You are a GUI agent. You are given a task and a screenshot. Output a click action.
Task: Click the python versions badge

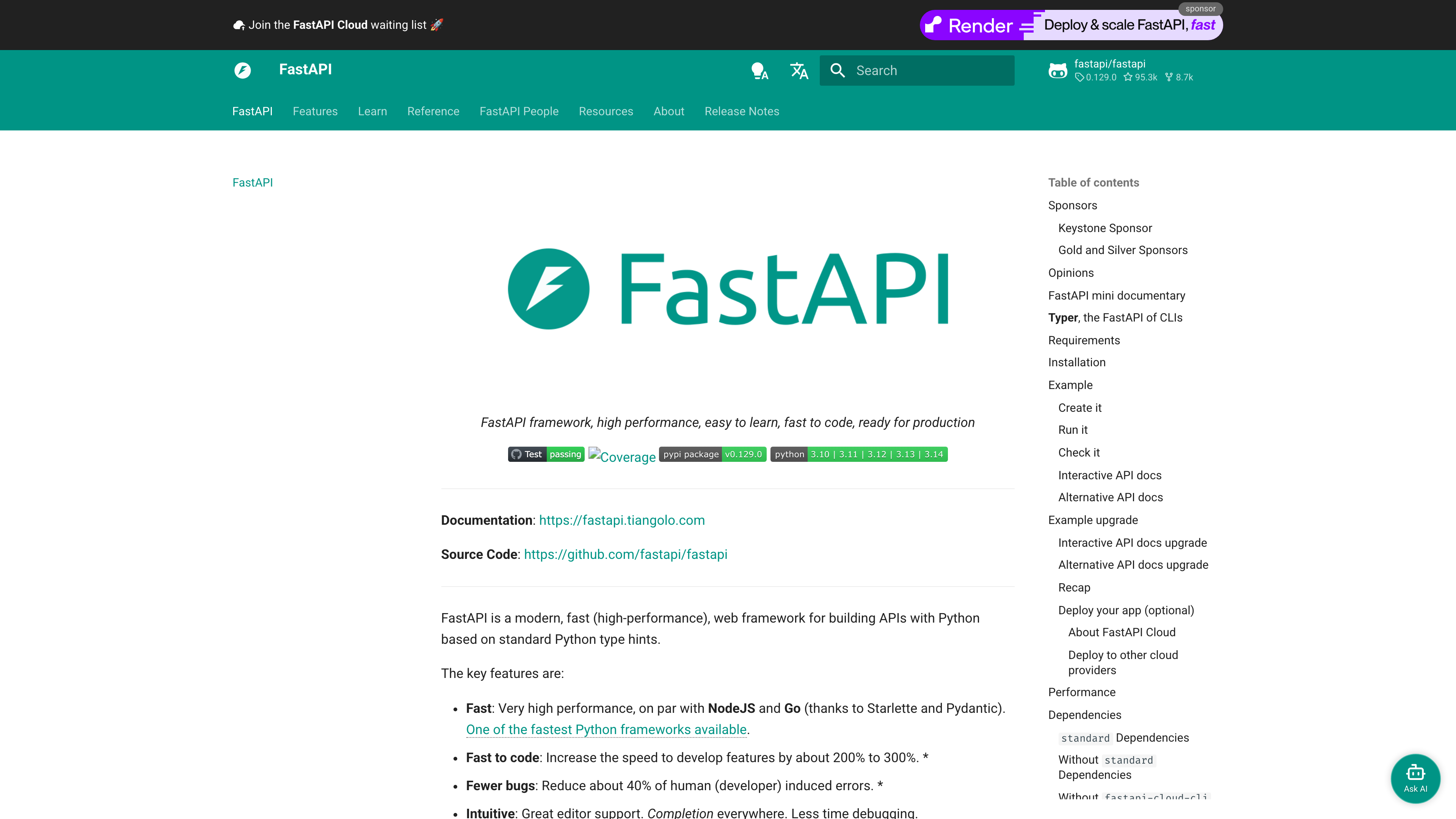(x=858, y=454)
